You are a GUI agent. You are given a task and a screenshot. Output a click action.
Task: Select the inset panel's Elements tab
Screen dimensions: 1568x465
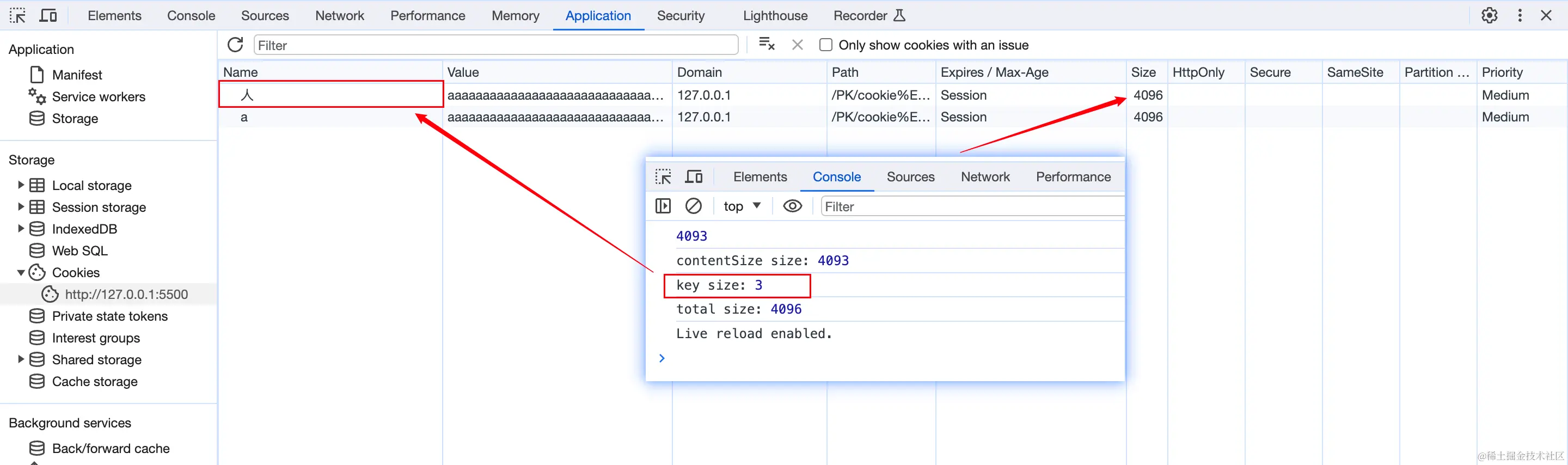coord(759,177)
